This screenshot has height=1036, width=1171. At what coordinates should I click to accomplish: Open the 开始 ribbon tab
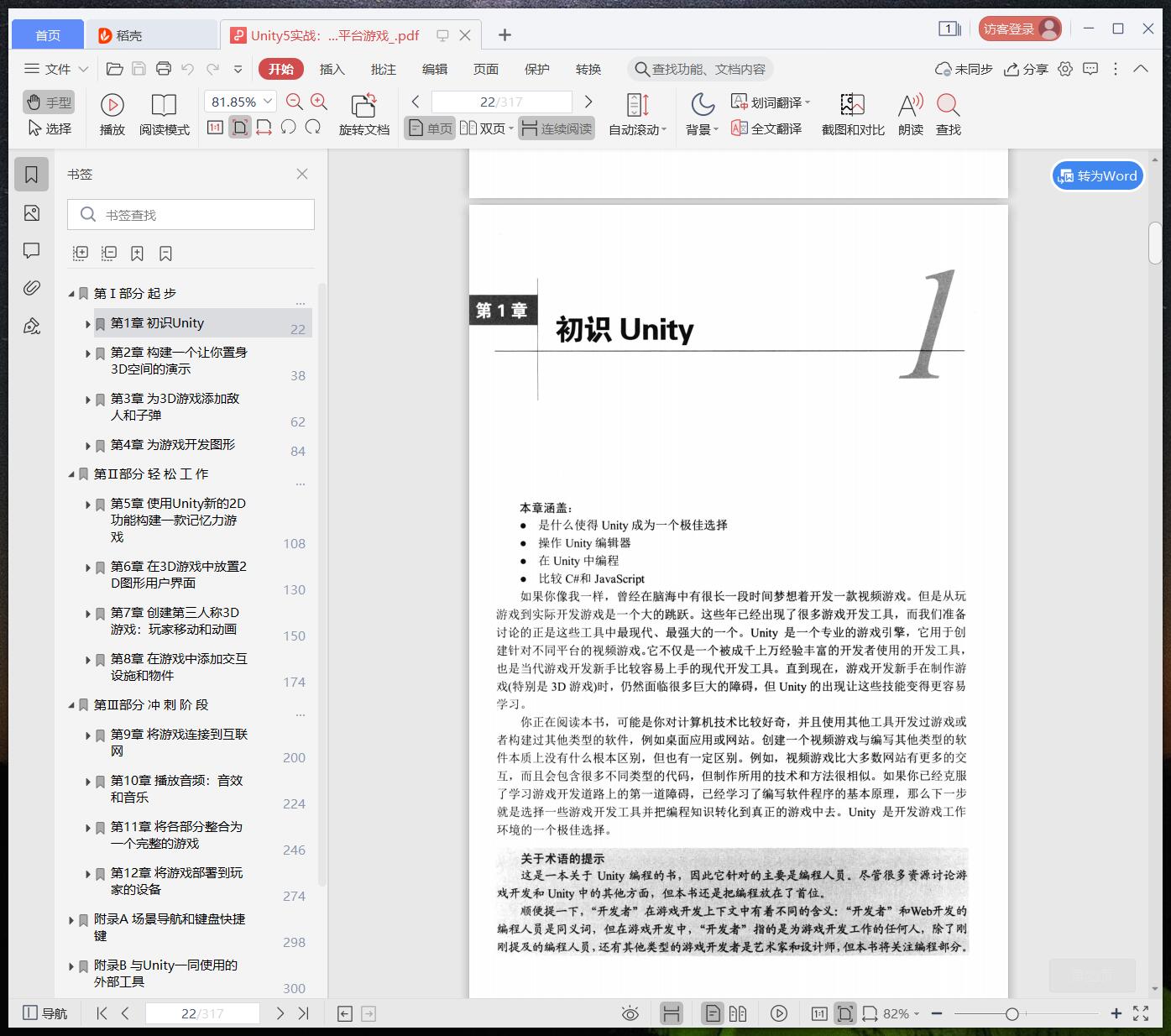click(x=281, y=69)
